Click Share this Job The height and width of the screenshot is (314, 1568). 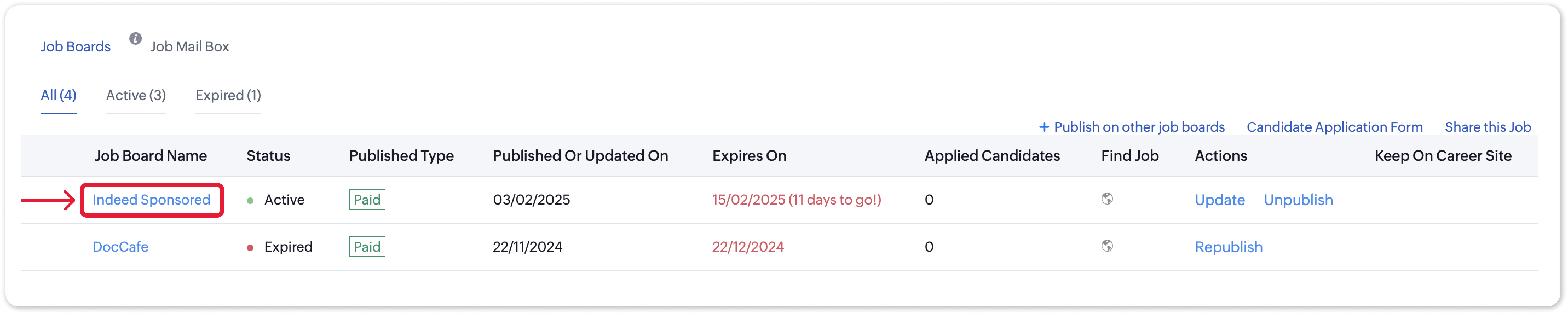1488,127
